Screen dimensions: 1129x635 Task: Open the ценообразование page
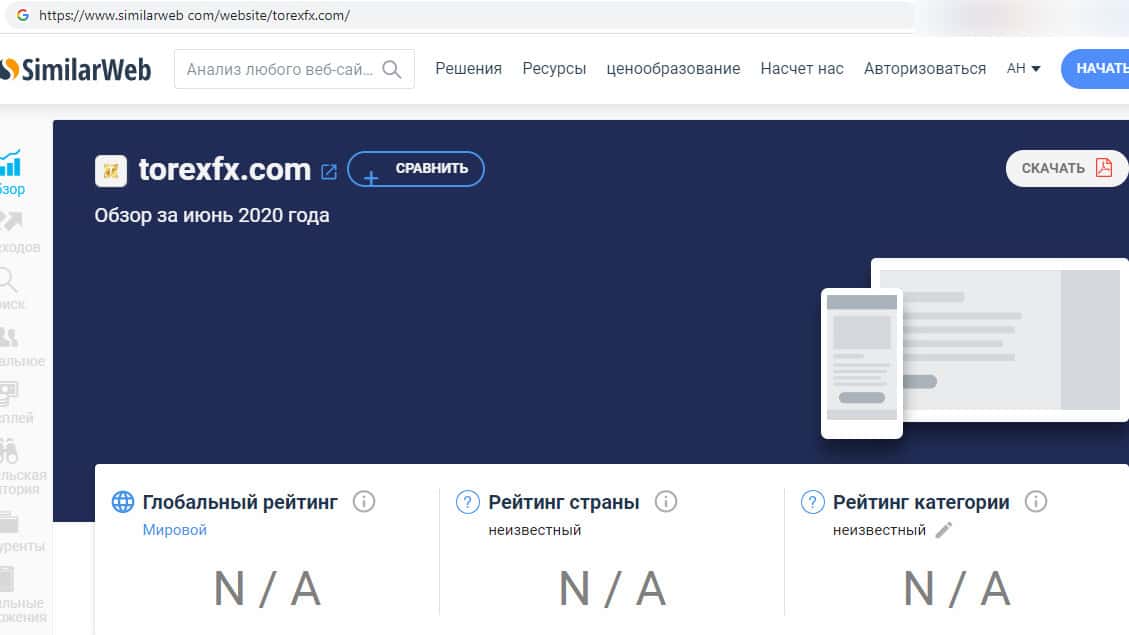point(673,68)
